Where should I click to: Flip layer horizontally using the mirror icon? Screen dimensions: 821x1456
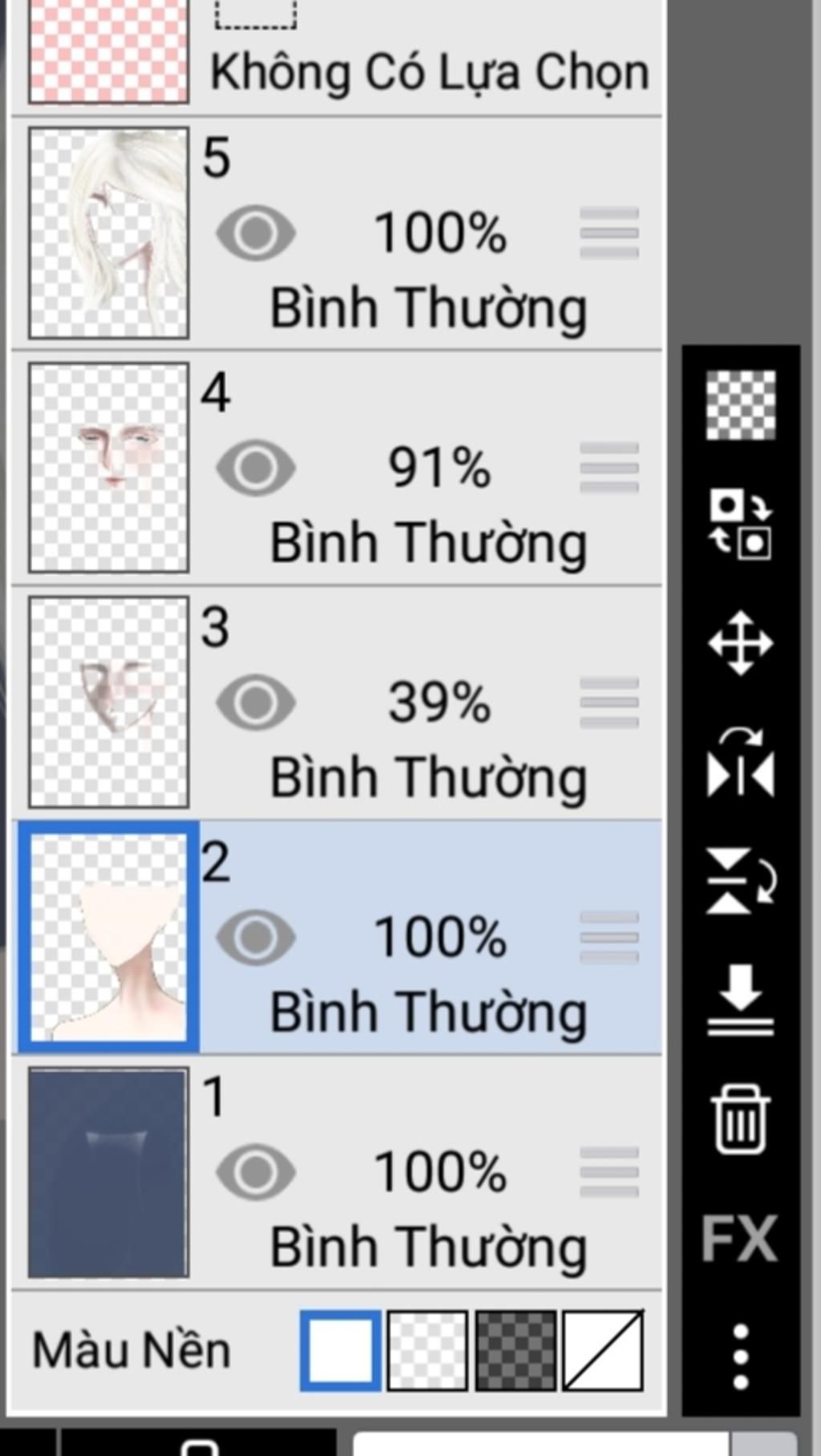[740, 764]
